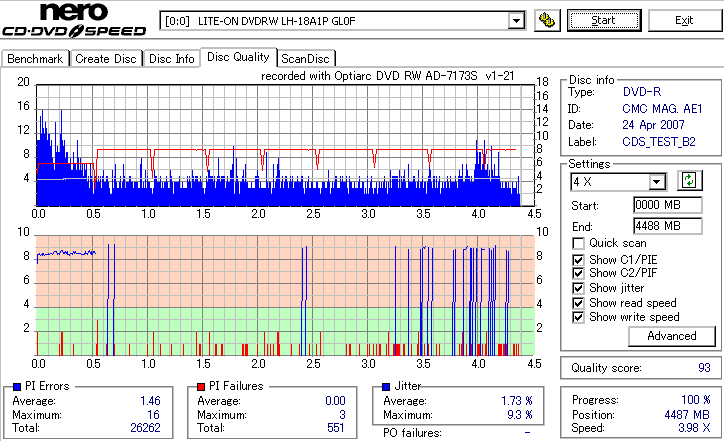Screen dimensions: 724x441
Task: Click the Jitter average 1.73 %
Action: (517, 401)
